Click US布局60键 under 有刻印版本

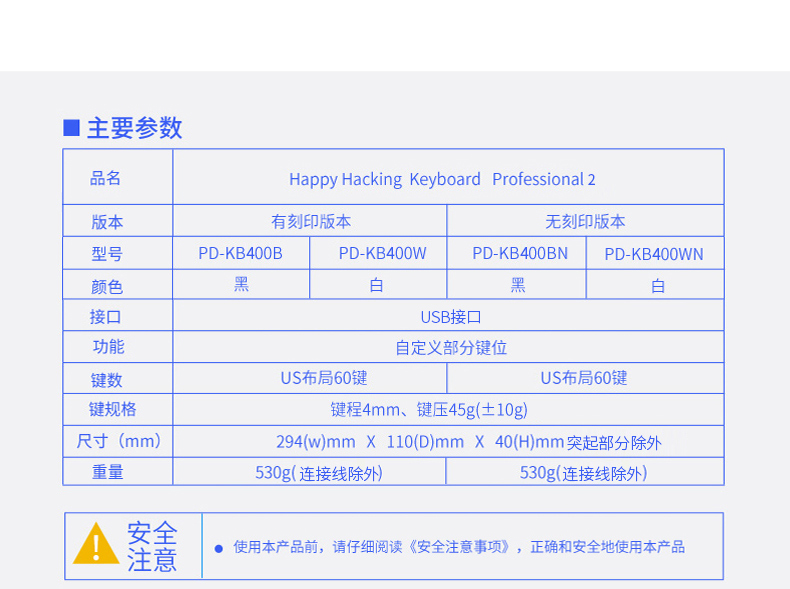[324, 378]
